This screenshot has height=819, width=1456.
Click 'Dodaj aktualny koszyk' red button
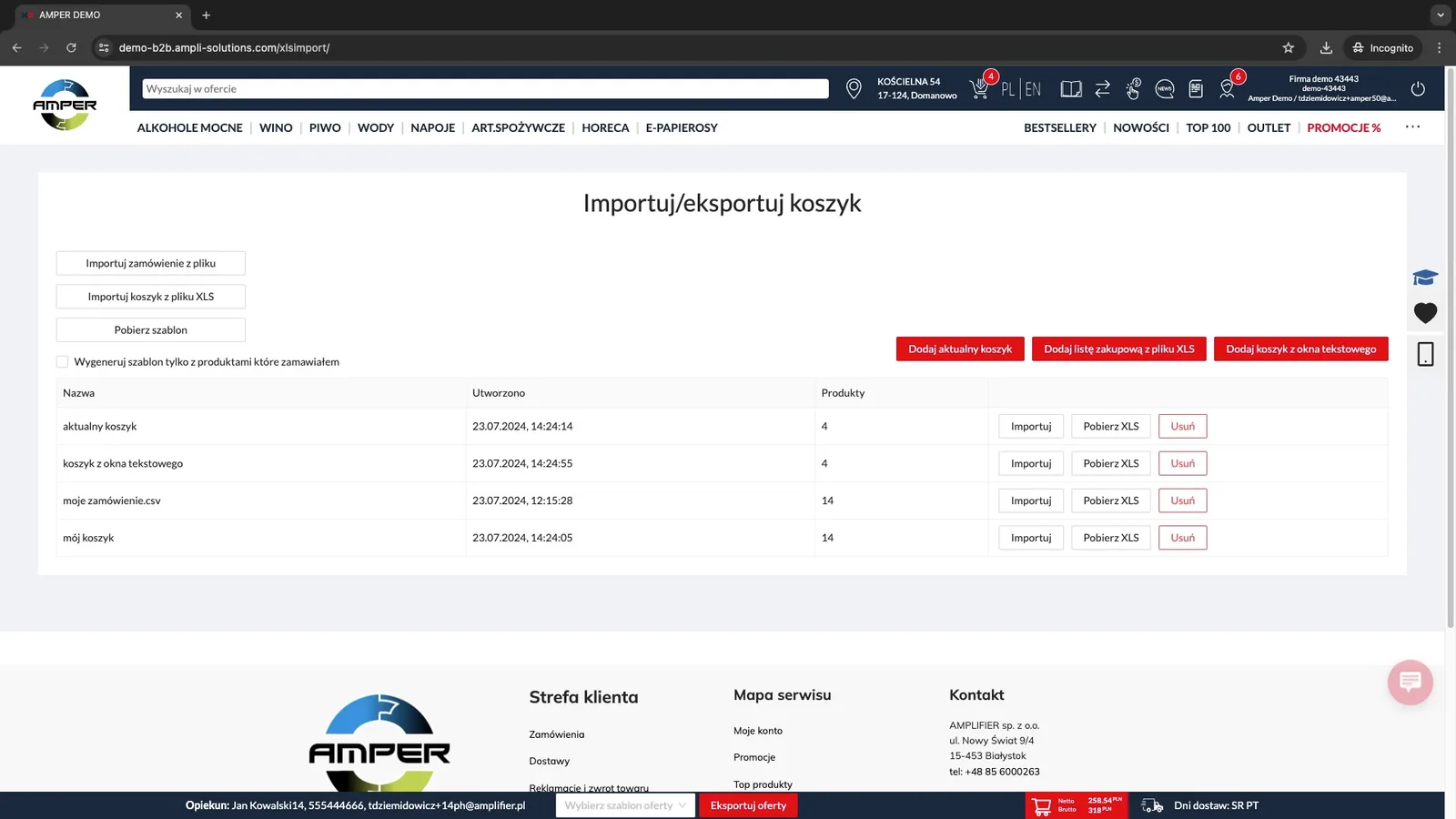click(960, 349)
